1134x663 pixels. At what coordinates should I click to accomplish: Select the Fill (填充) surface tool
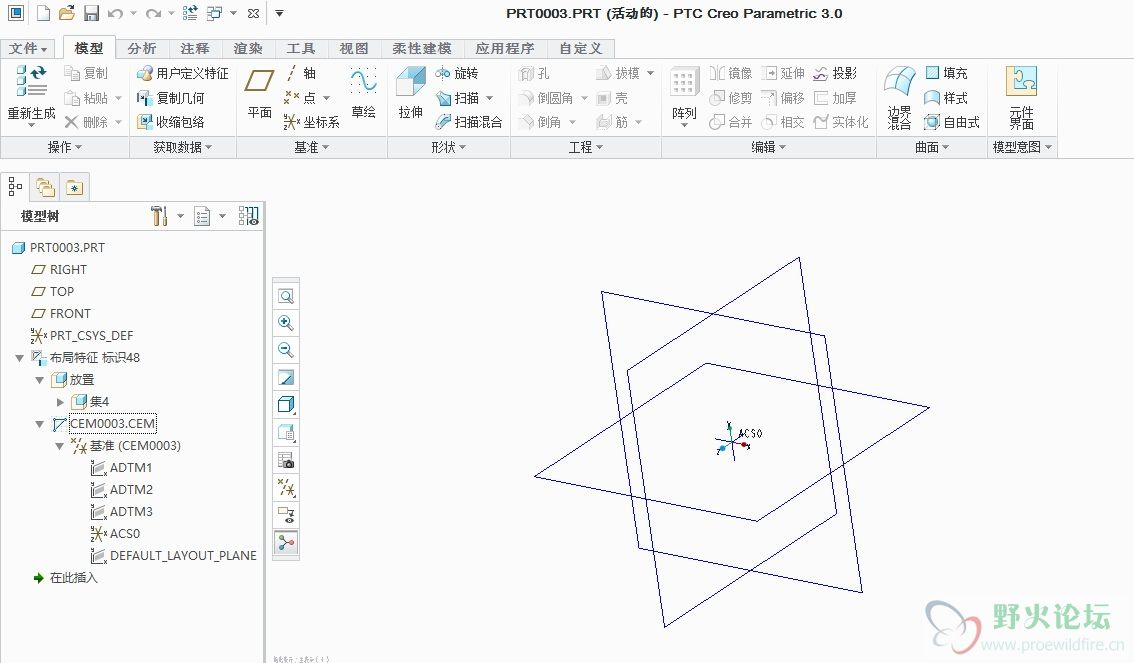click(x=946, y=73)
